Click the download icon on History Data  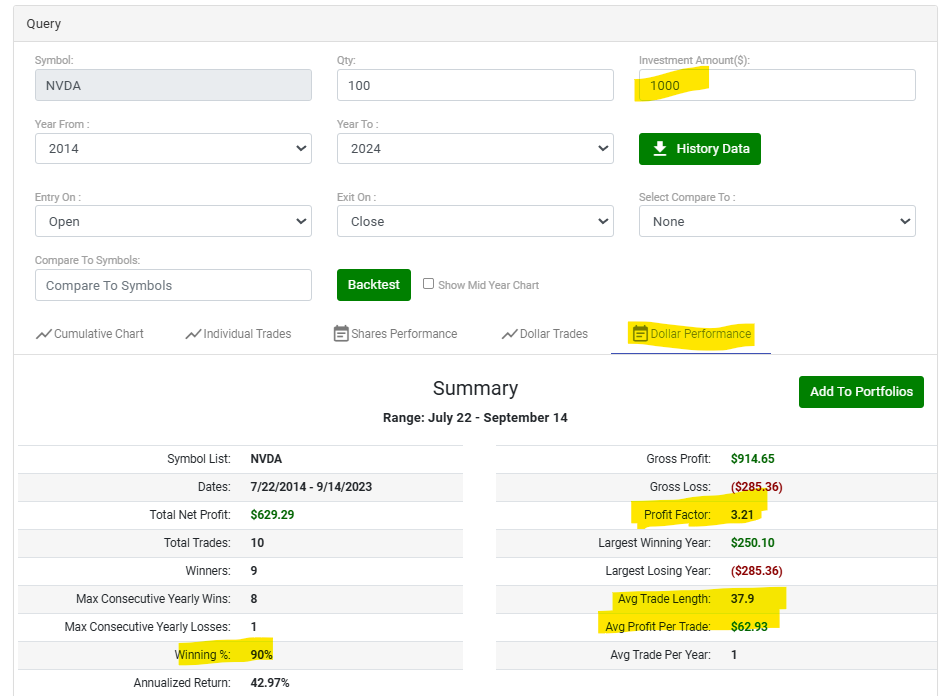pos(660,149)
